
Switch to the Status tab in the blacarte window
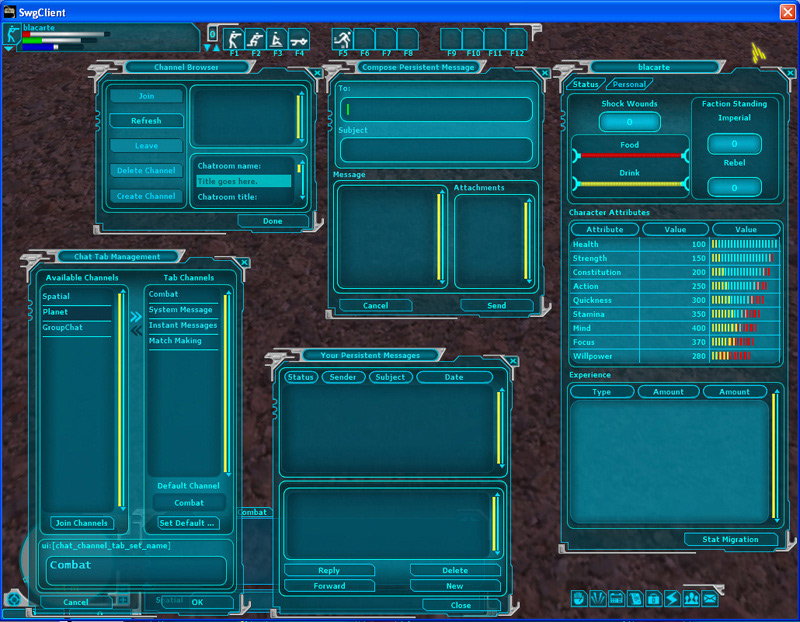[x=585, y=84]
